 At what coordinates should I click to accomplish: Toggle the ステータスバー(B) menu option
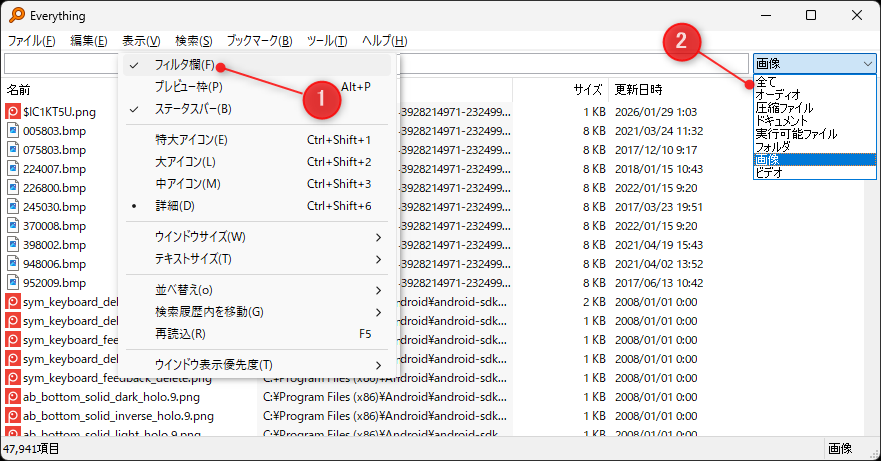click(x=193, y=108)
